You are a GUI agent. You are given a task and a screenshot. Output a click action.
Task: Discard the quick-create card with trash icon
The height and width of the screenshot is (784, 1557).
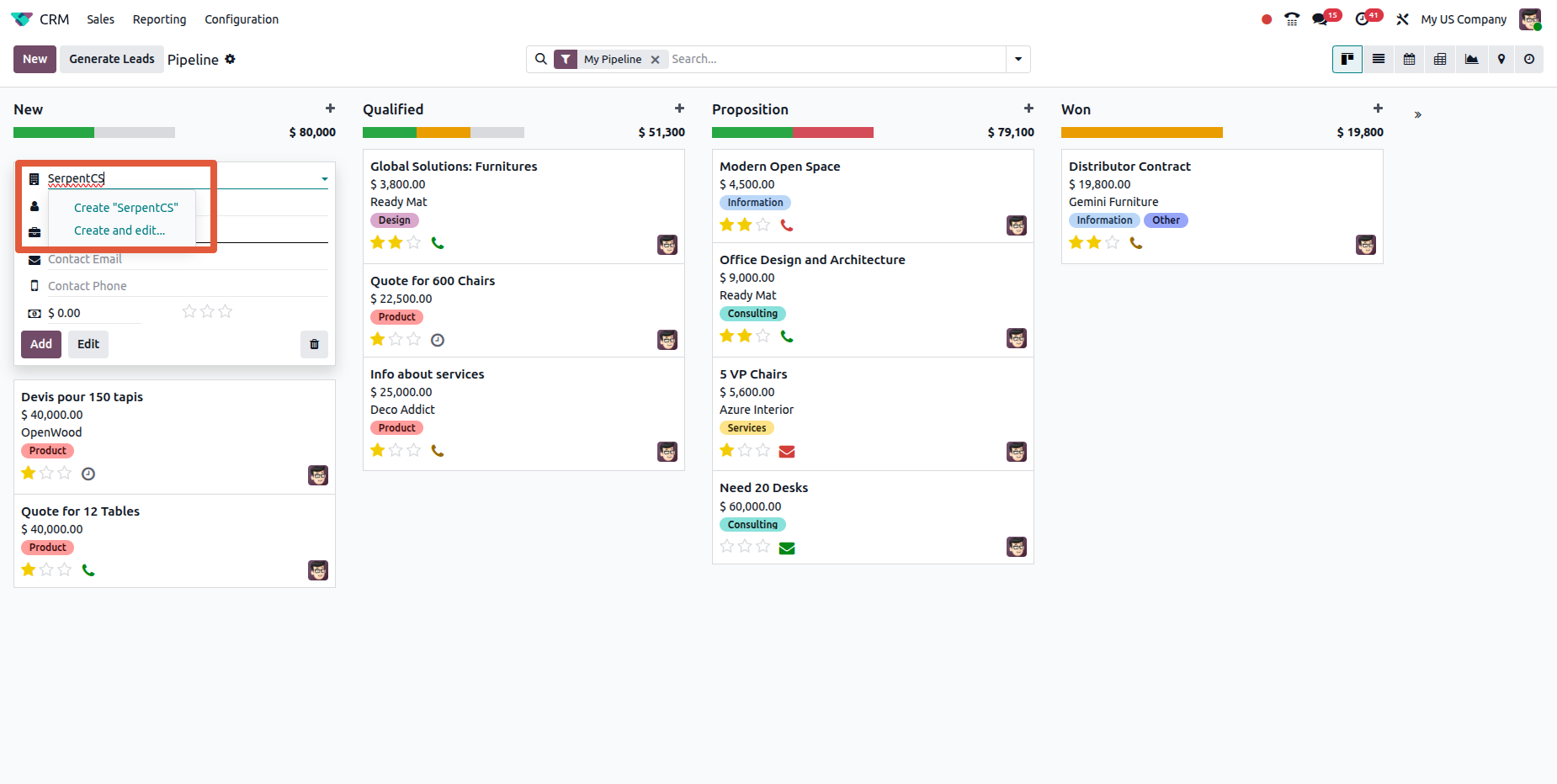coord(314,344)
